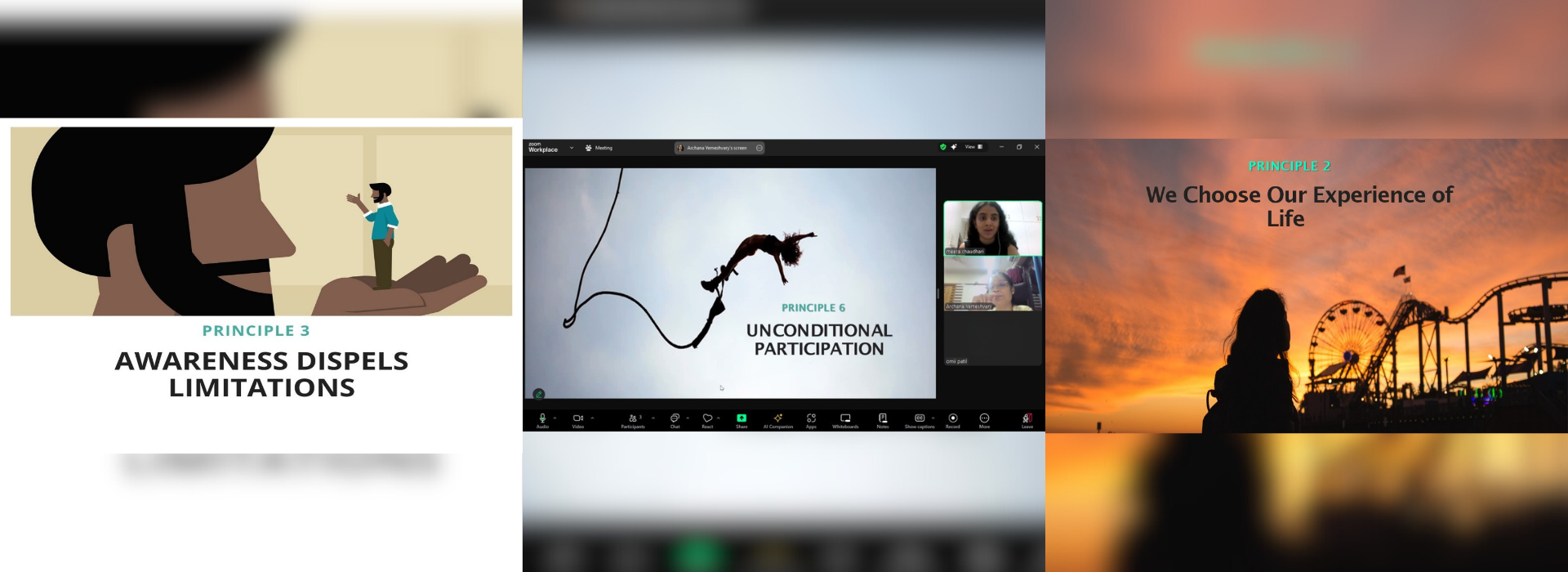Open the Apps icon in toolbar
1568x572 pixels.
pos(811,420)
